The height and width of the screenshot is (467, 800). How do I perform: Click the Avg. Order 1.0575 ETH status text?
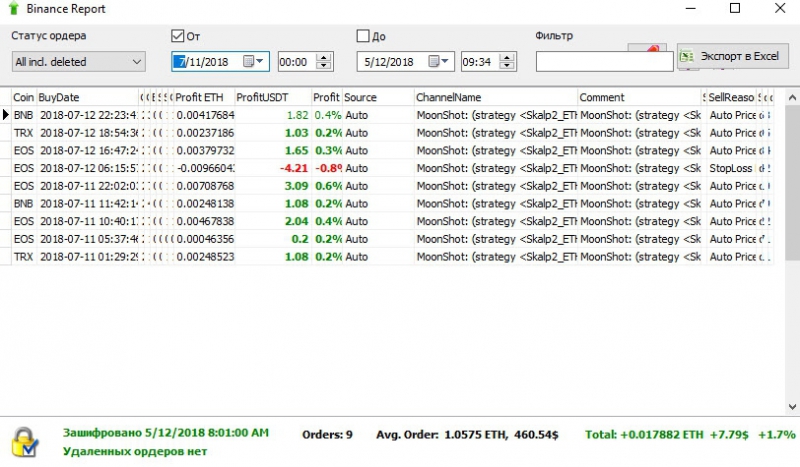coord(467,434)
